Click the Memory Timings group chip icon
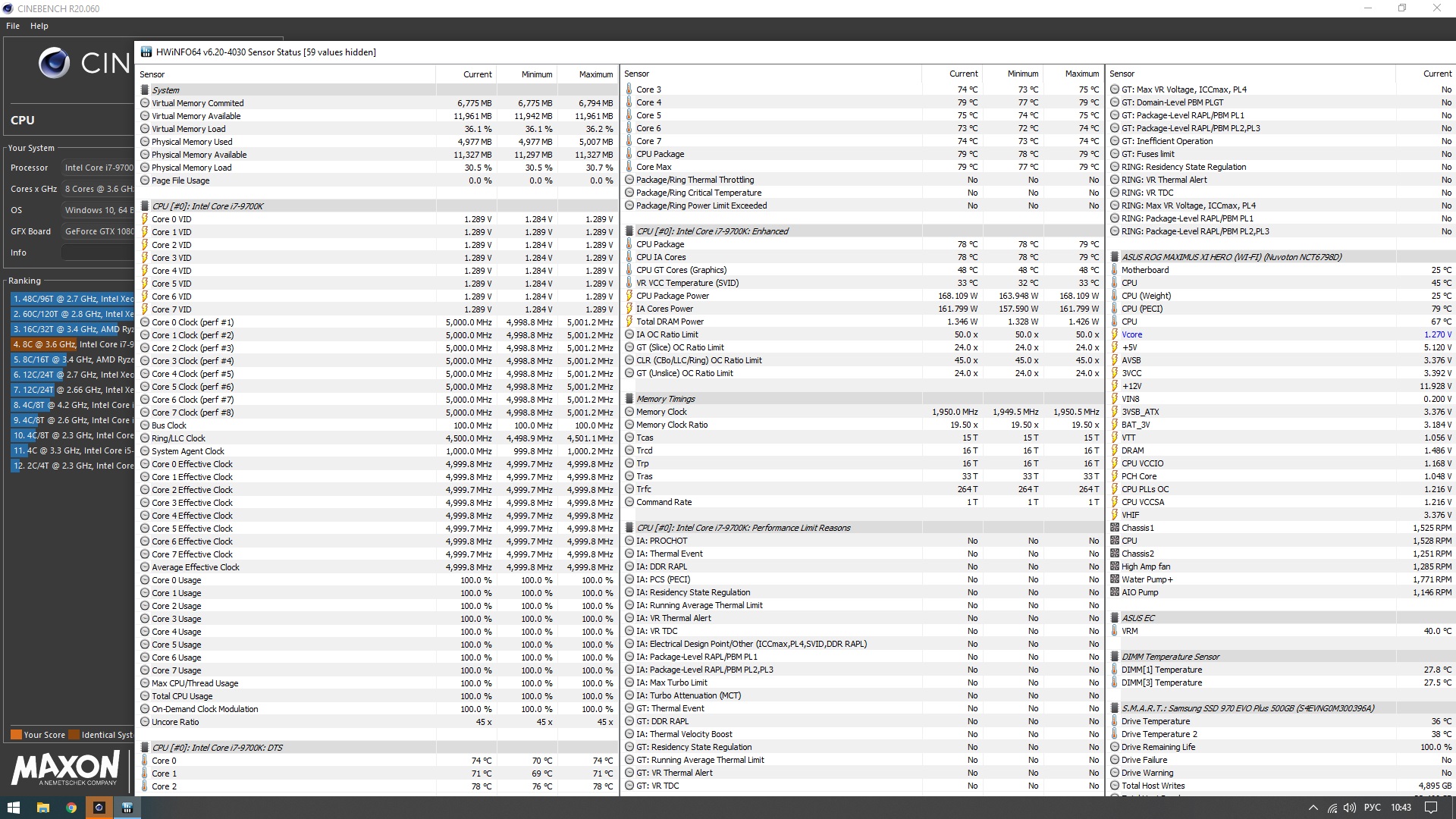 [629, 399]
